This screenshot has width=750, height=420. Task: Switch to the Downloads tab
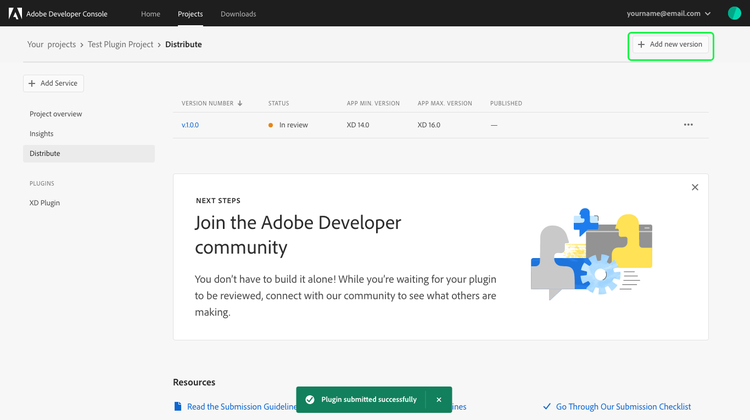coord(238,14)
